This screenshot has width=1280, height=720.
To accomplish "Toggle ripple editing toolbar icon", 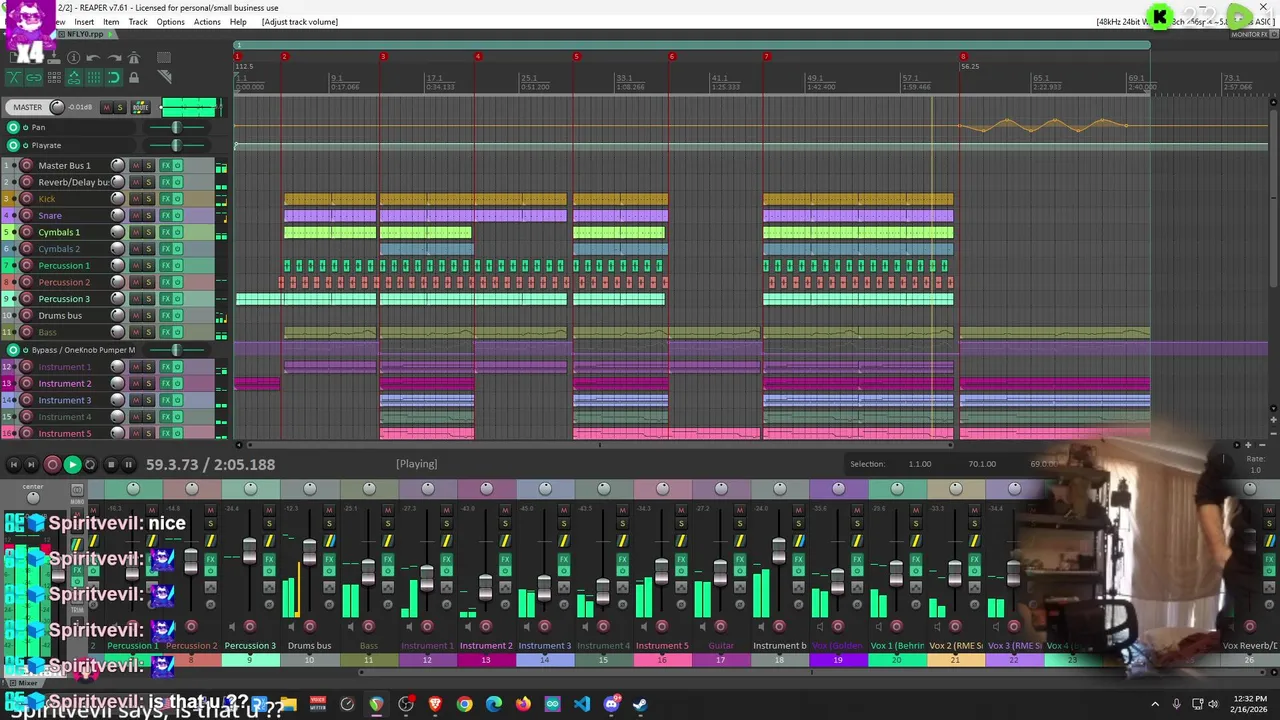I will tap(54, 77).
